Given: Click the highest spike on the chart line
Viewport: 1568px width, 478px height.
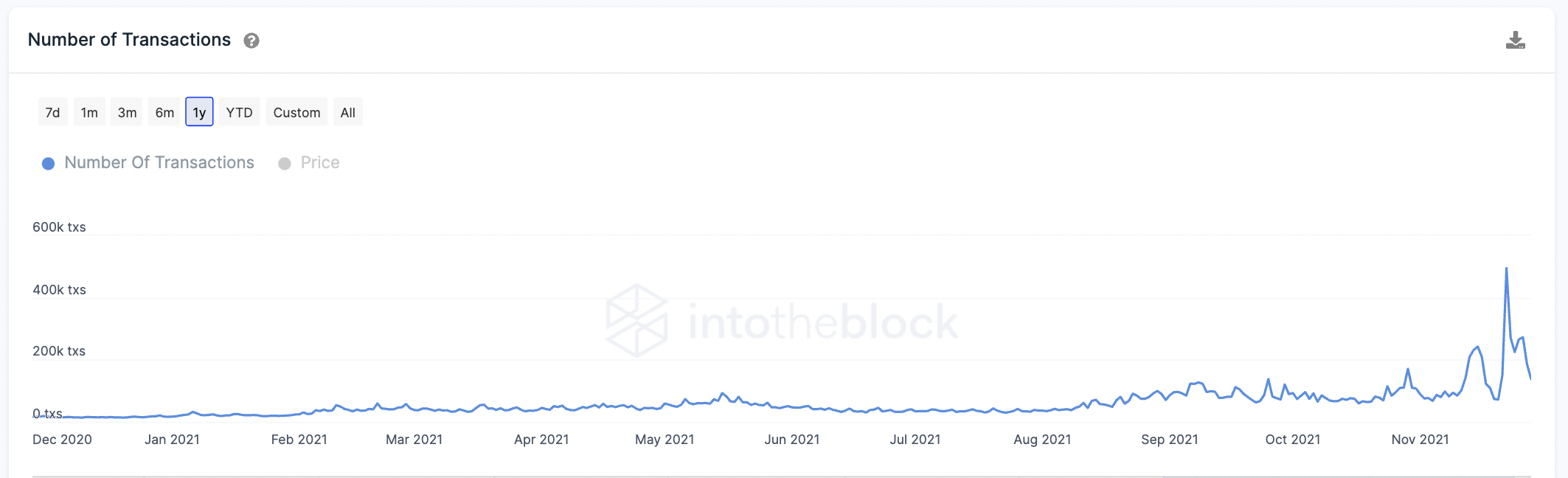Looking at the screenshot, I should (x=1506, y=269).
